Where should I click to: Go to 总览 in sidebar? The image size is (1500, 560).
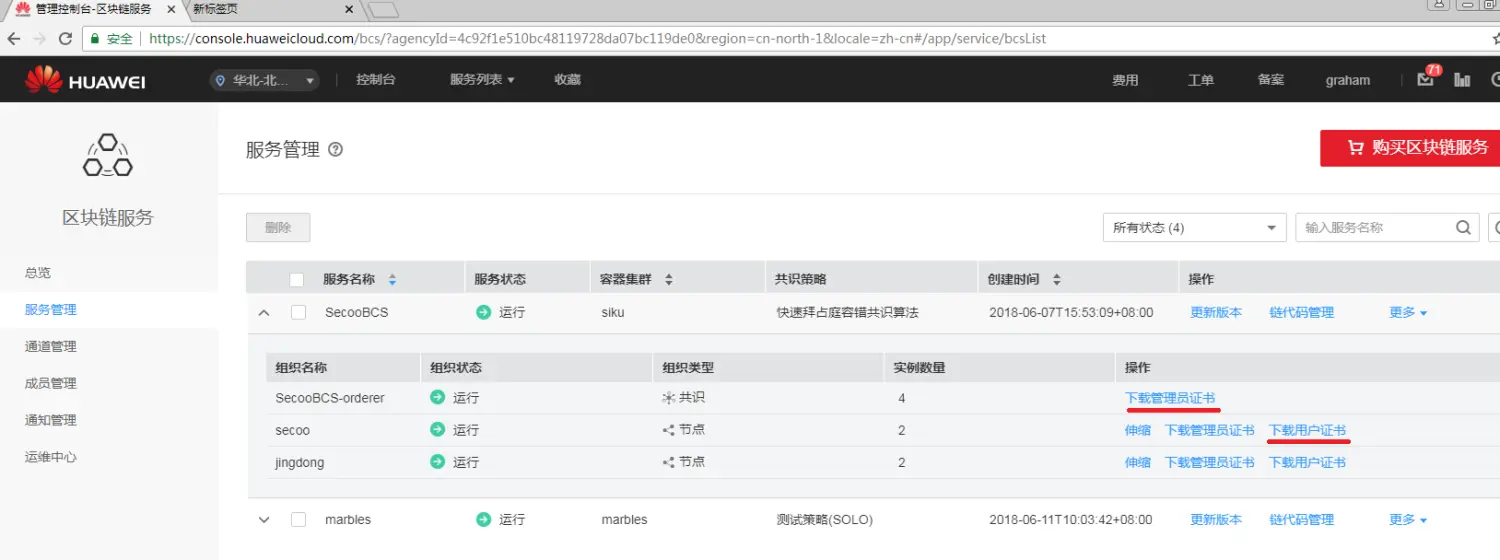[x=38, y=272]
